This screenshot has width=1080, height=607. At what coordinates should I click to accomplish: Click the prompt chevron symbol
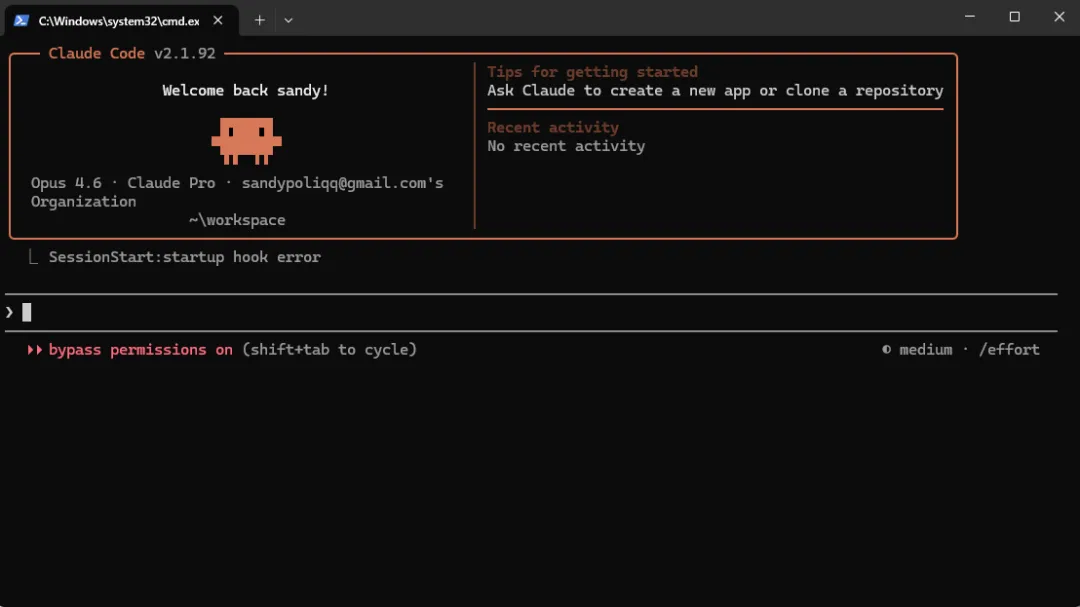click(10, 313)
